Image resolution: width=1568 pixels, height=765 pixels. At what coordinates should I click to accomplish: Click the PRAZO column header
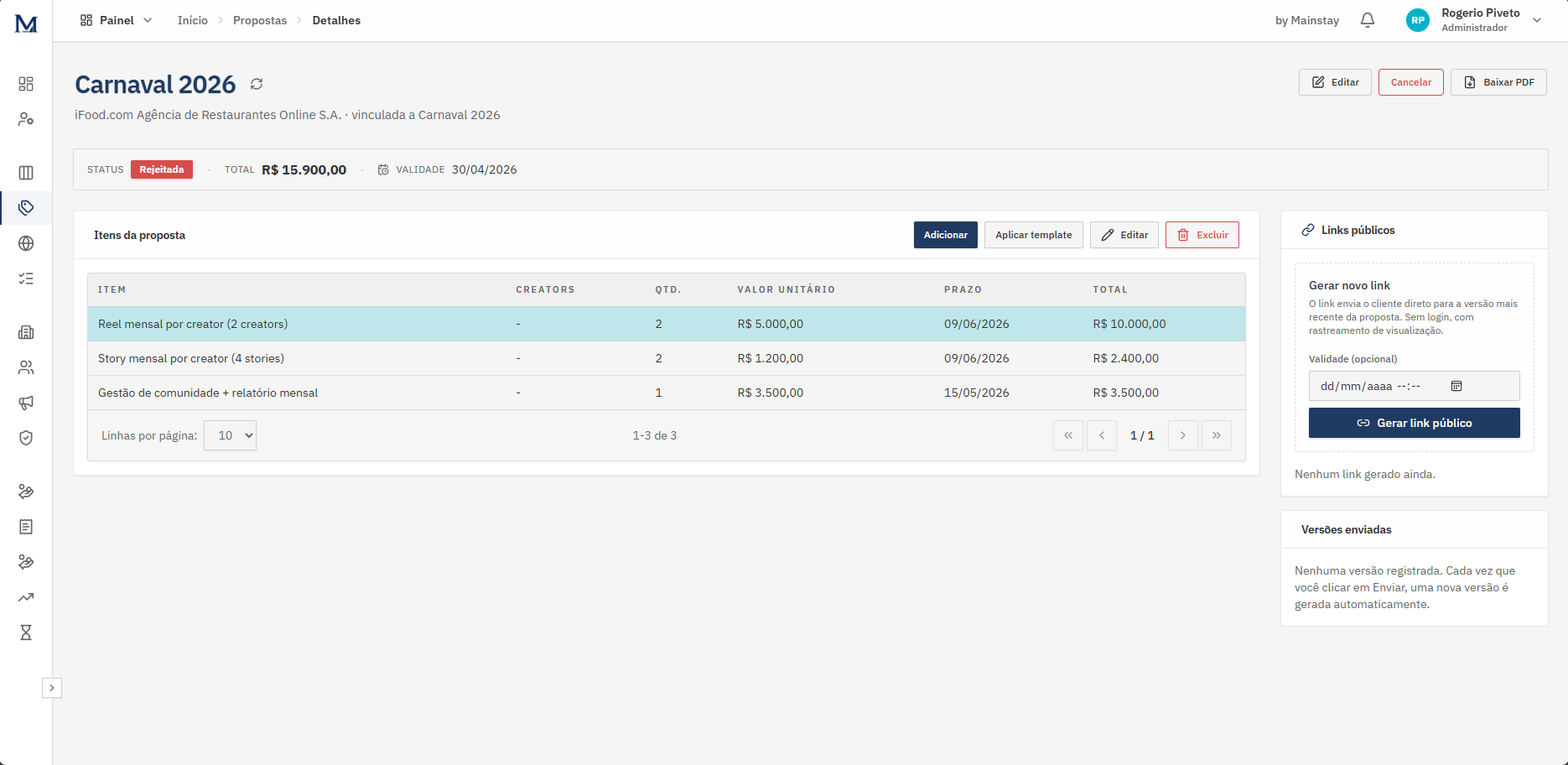963,289
